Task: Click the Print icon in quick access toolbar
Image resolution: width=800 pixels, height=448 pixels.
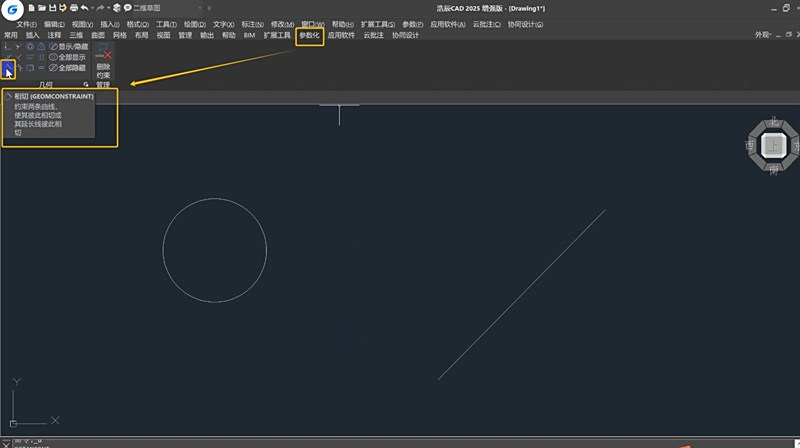Action: (x=74, y=8)
